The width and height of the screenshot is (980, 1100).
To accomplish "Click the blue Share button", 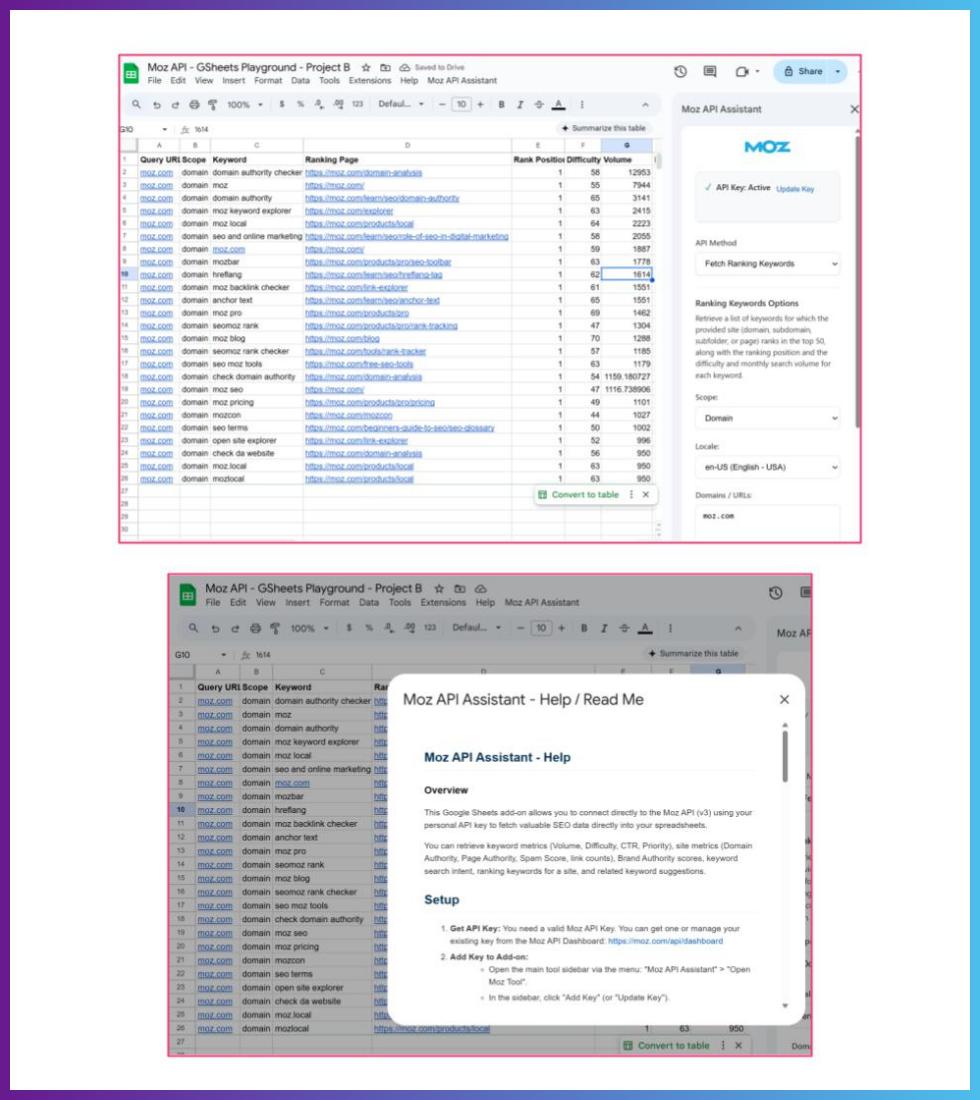I will (808, 71).
